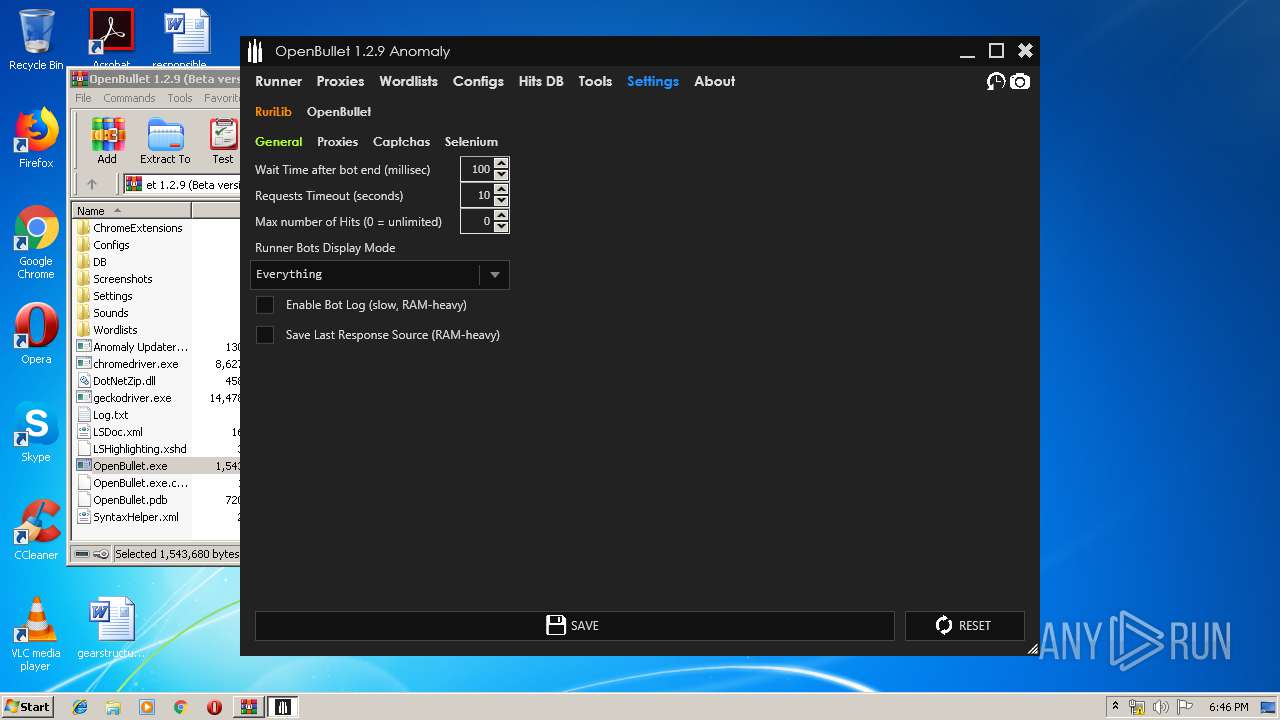Open Windows Explorer from the taskbar
Screen dimensions: 1280x720
pos(113,707)
